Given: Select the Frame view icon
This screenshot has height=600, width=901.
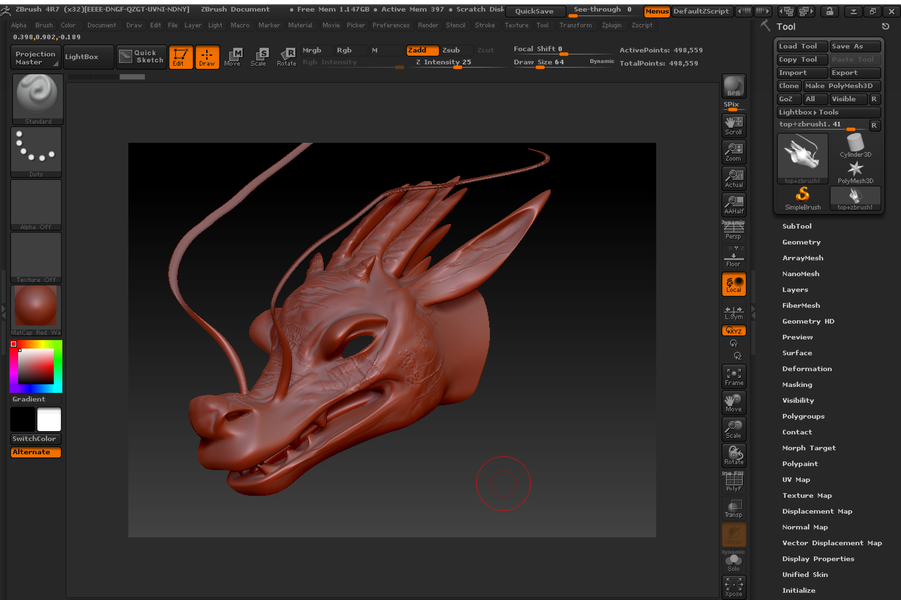Looking at the screenshot, I should tap(734, 376).
